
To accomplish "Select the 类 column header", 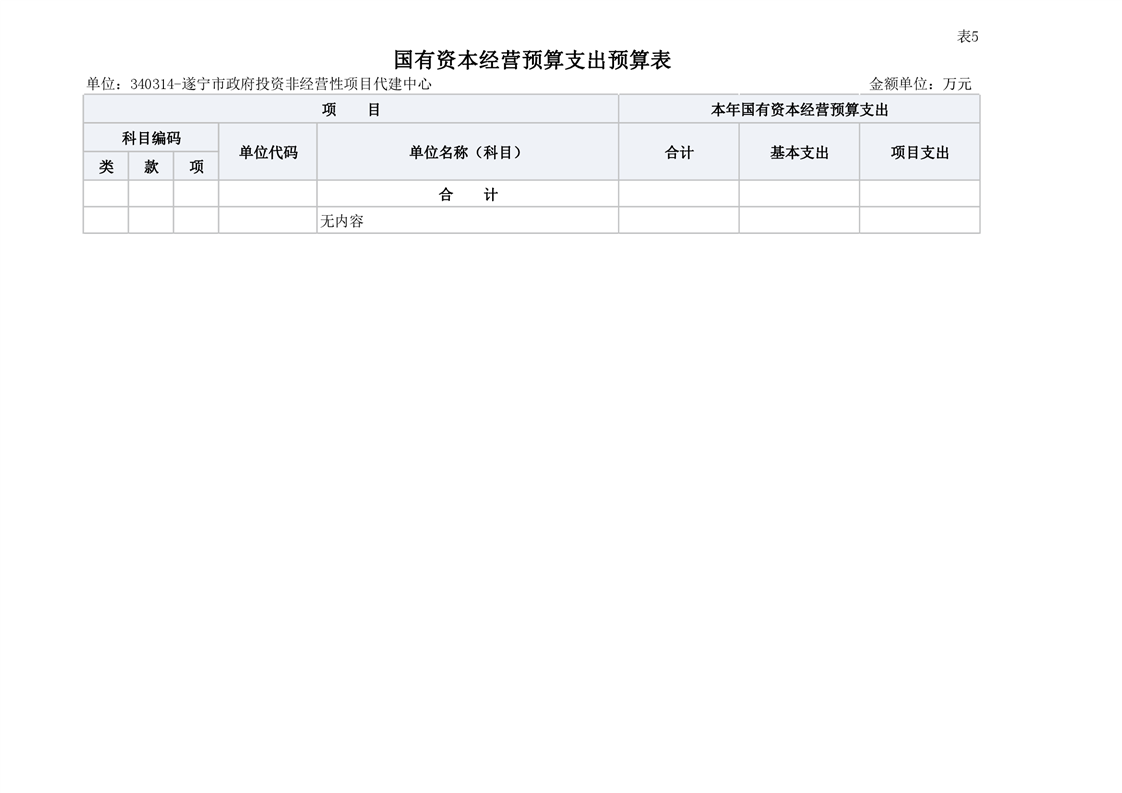I will coord(106,167).
